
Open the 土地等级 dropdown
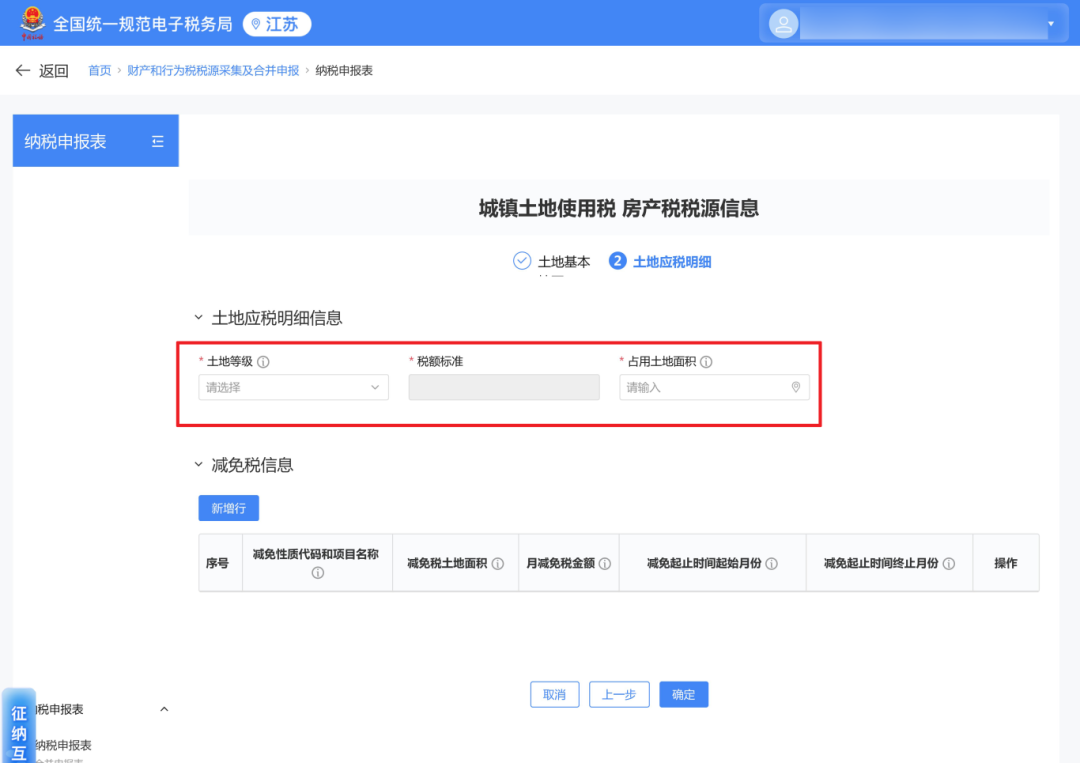293,388
